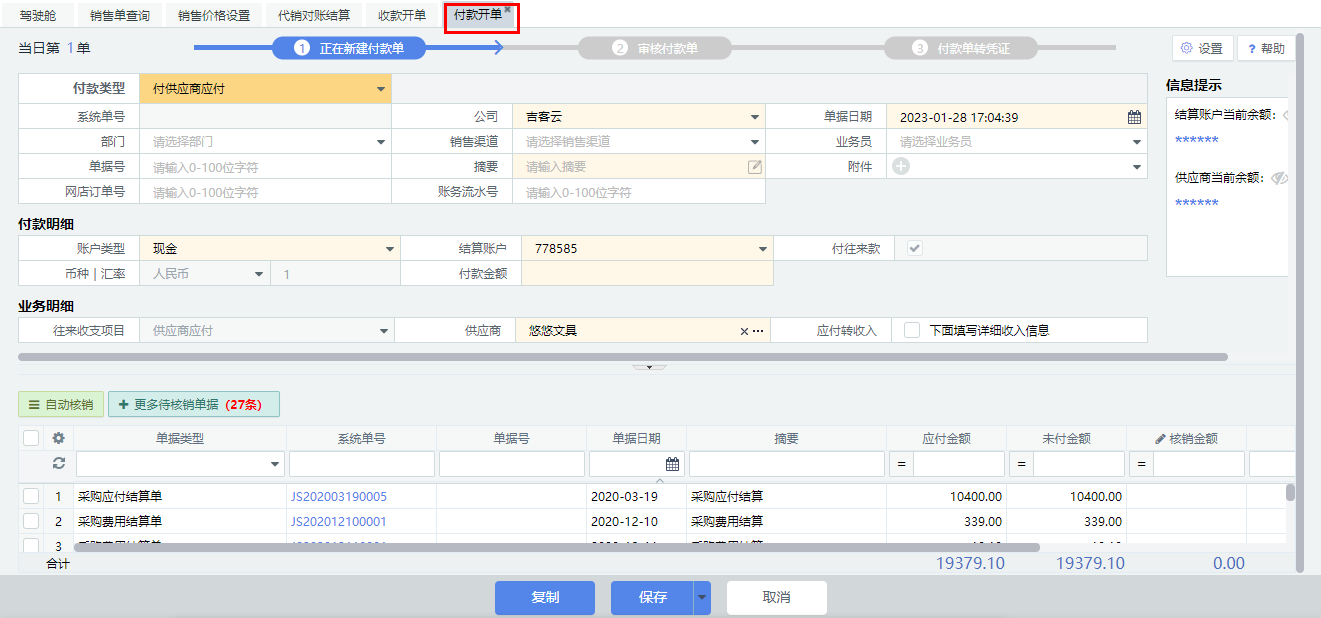Check 下面填写详细收入信息 checkbox
This screenshot has width=1321, height=618.
click(x=911, y=330)
